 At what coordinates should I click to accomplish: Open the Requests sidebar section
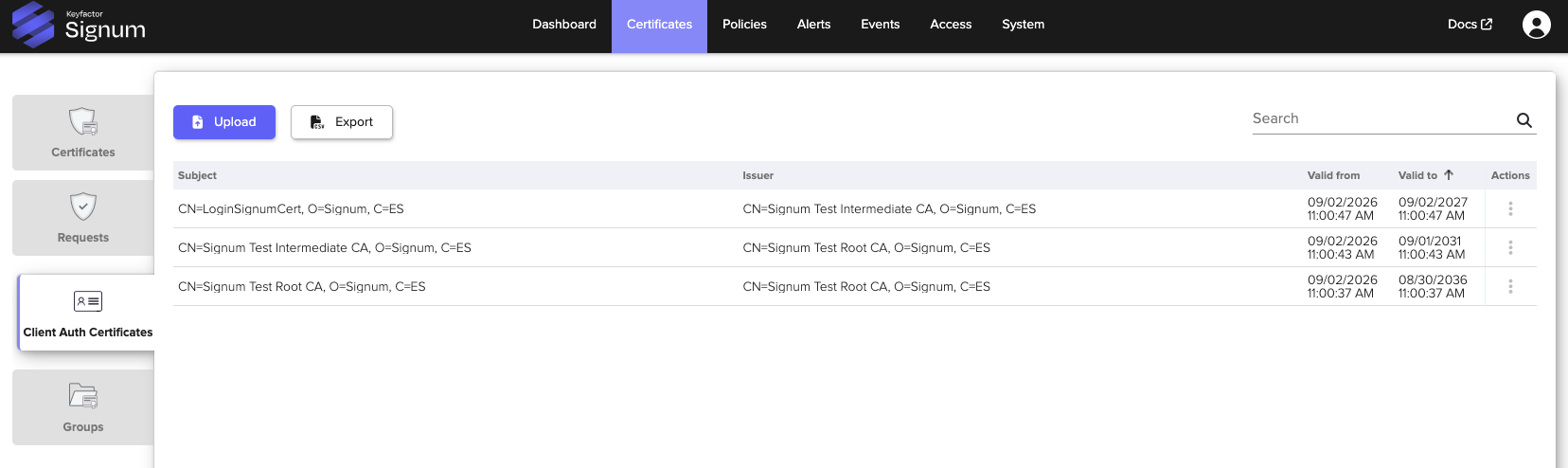coord(83,218)
